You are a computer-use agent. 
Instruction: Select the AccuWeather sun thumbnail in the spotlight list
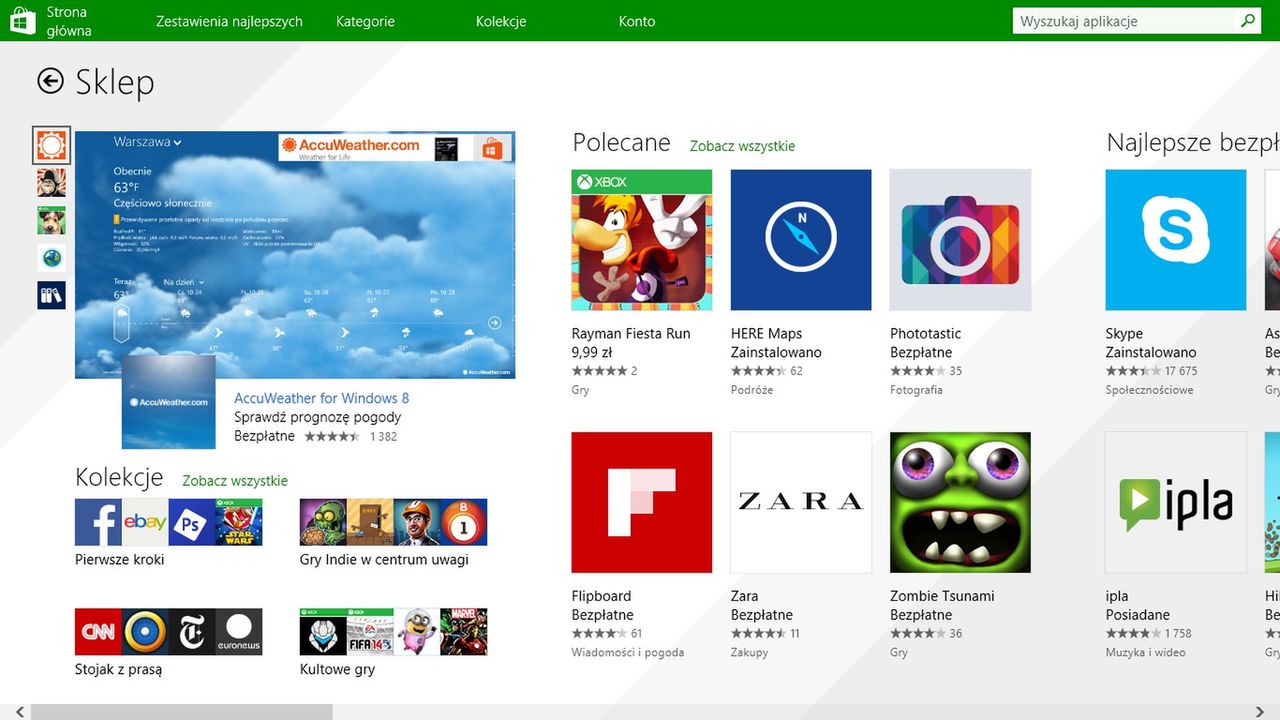tap(51, 146)
